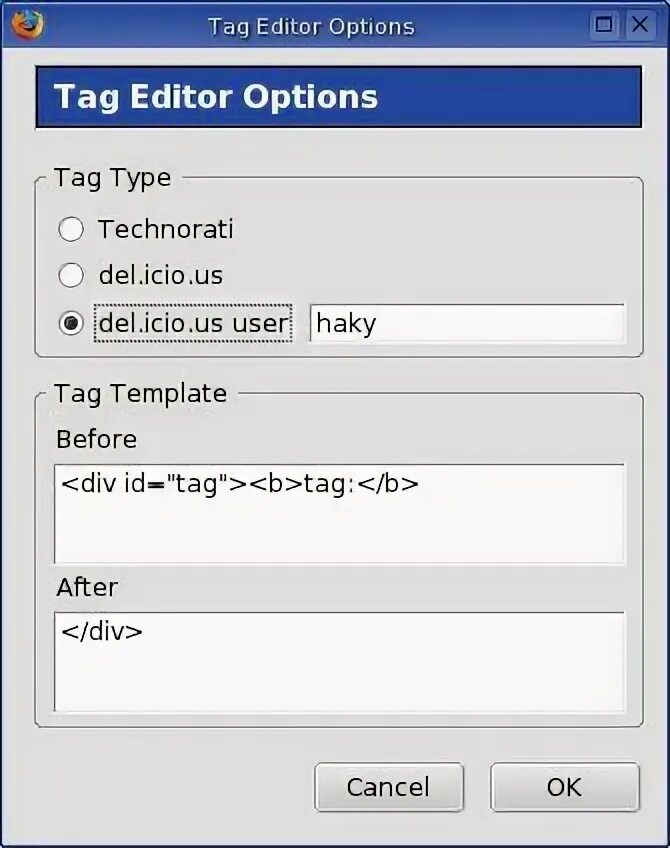Click the del.icio.us option label
This screenshot has width=670, height=848.
[x=160, y=275]
